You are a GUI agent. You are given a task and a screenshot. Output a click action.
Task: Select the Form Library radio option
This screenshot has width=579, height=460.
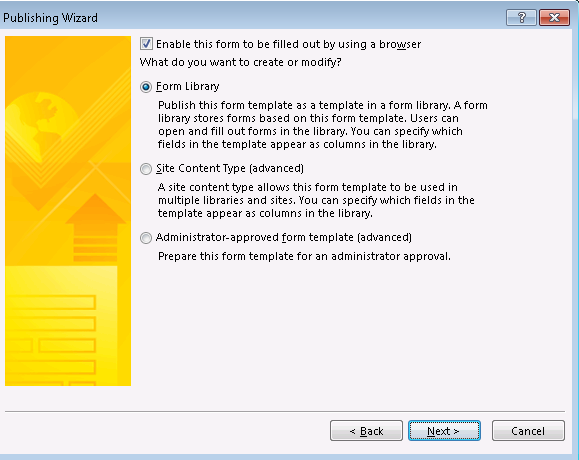(146, 87)
